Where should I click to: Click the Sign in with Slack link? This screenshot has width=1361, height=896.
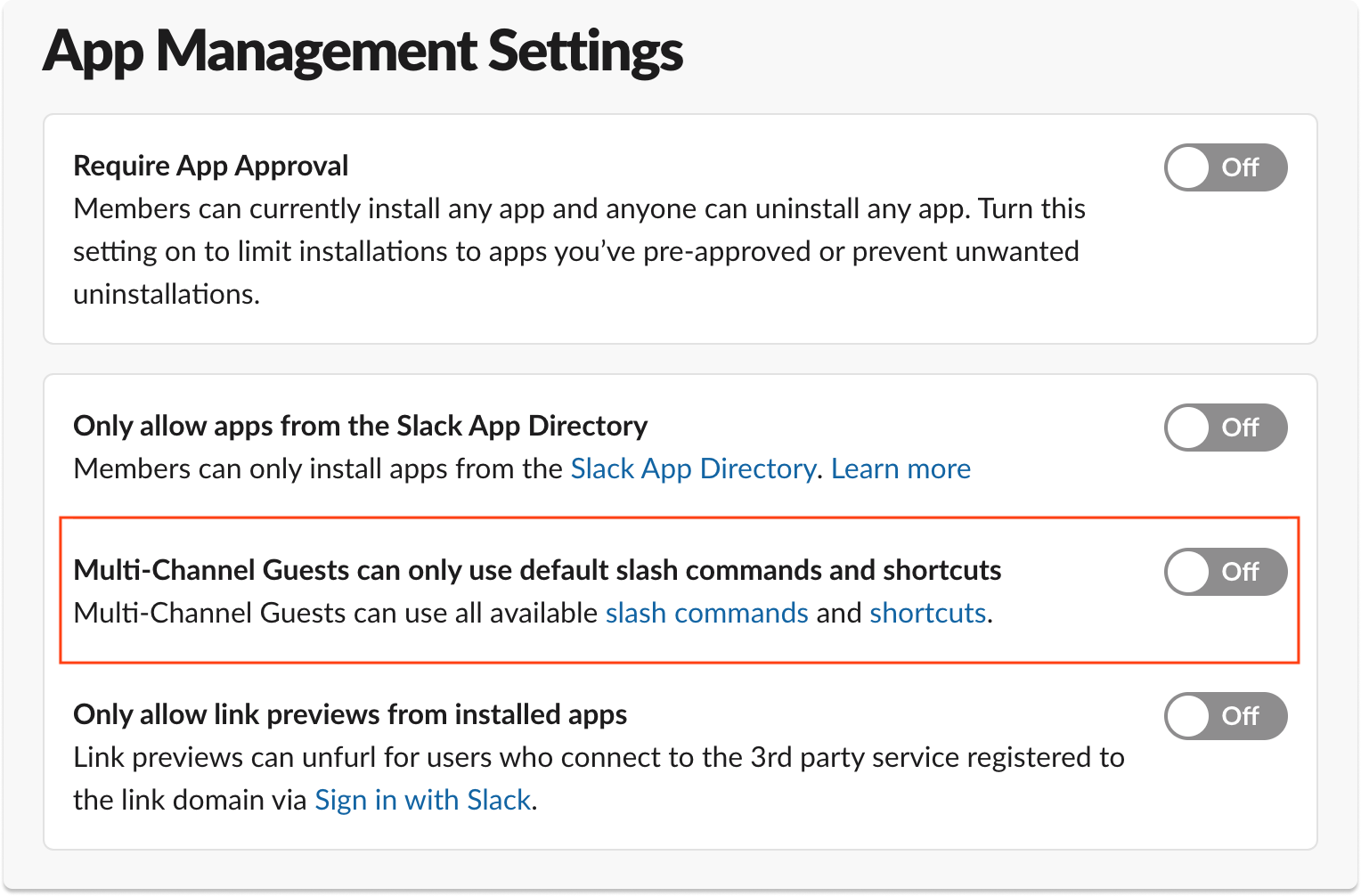[x=423, y=800]
